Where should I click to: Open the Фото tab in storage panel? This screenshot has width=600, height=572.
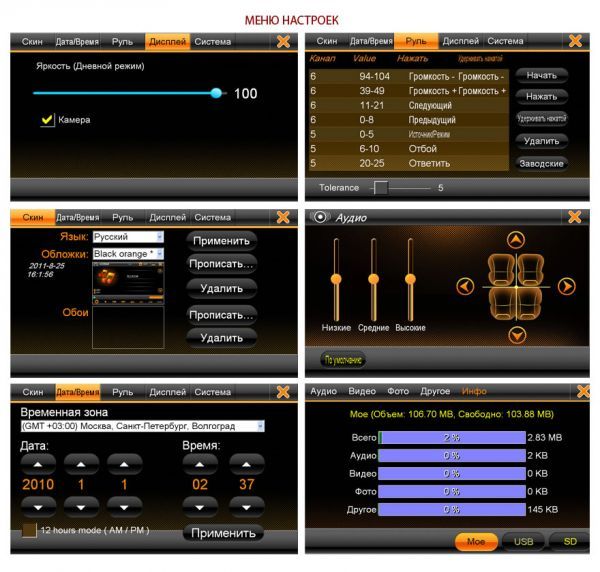[398, 391]
